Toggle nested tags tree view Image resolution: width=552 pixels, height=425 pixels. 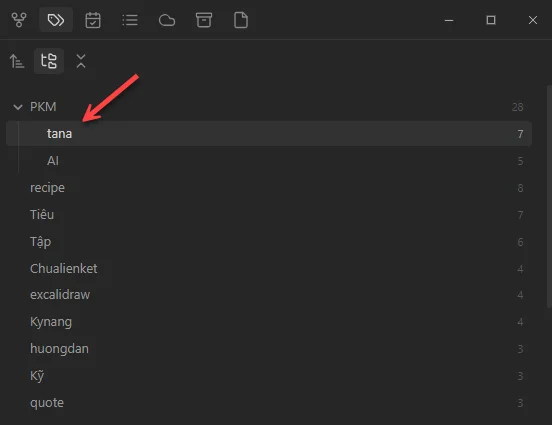[x=49, y=61]
